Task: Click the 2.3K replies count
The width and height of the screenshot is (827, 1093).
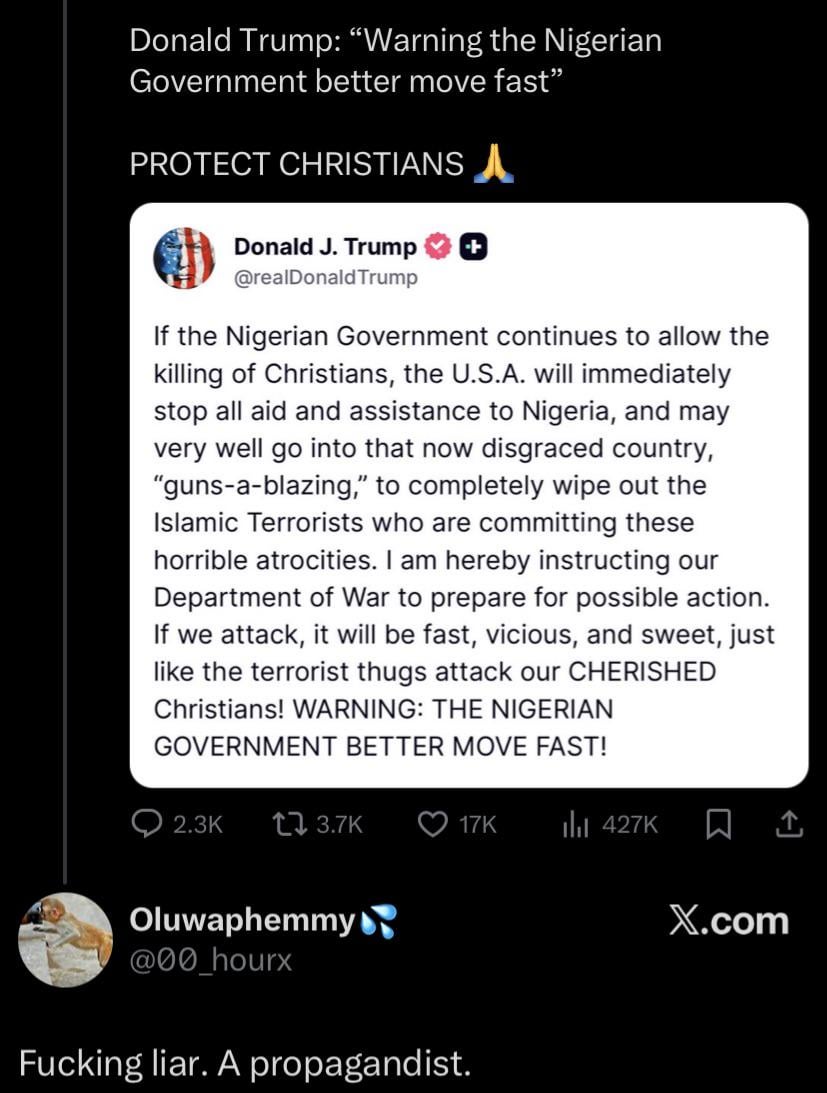Action: [x=197, y=824]
